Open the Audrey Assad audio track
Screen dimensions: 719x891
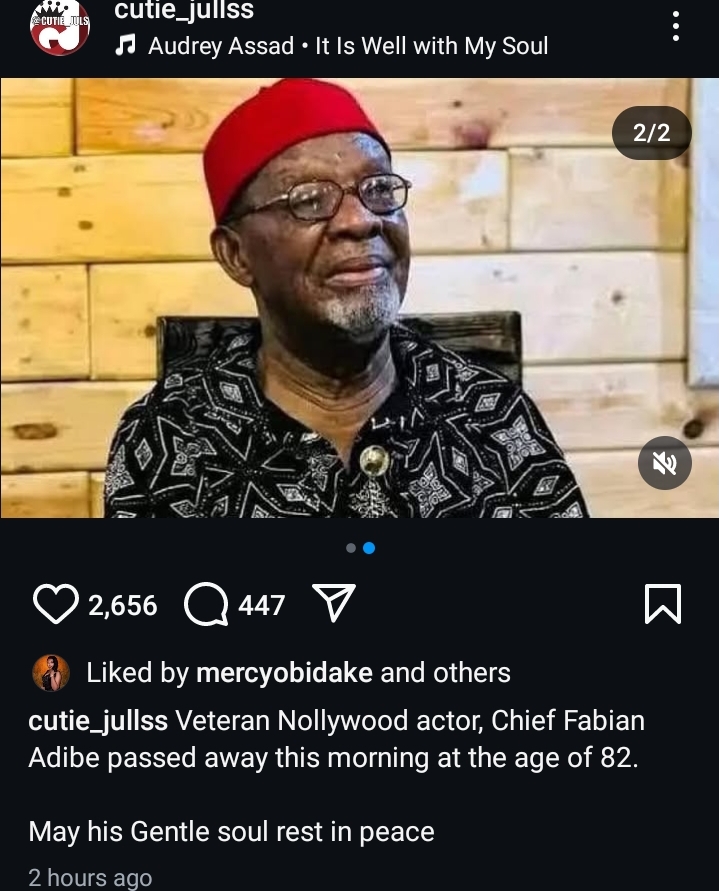348,46
